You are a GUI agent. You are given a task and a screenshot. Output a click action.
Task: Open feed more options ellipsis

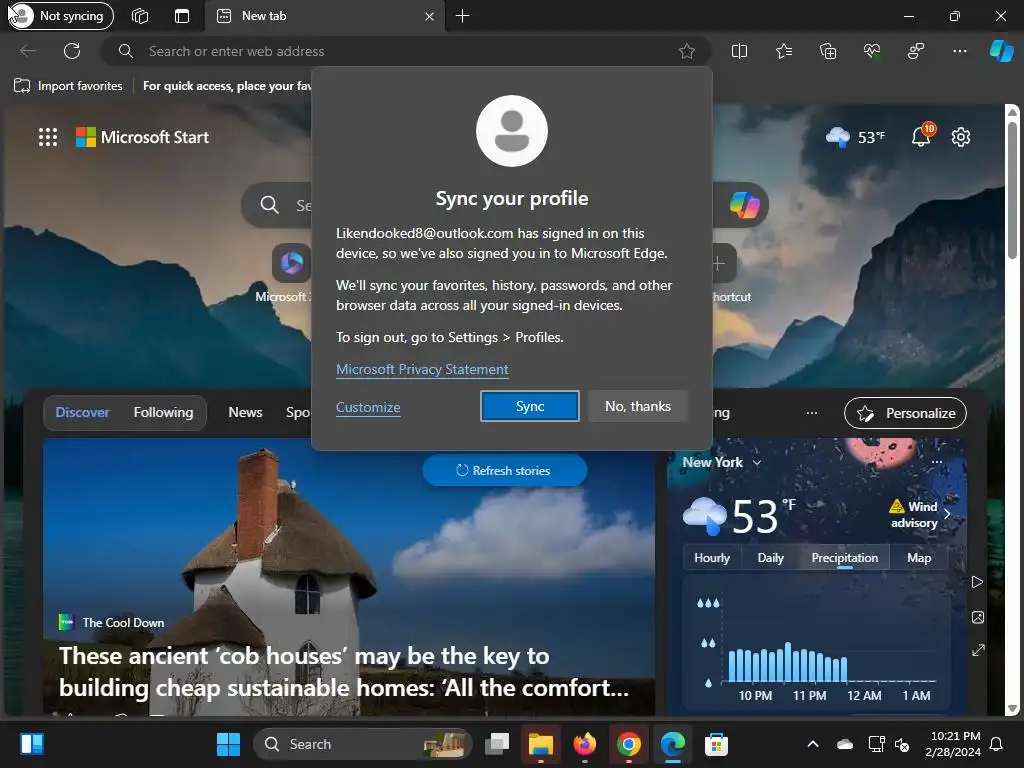812,413
